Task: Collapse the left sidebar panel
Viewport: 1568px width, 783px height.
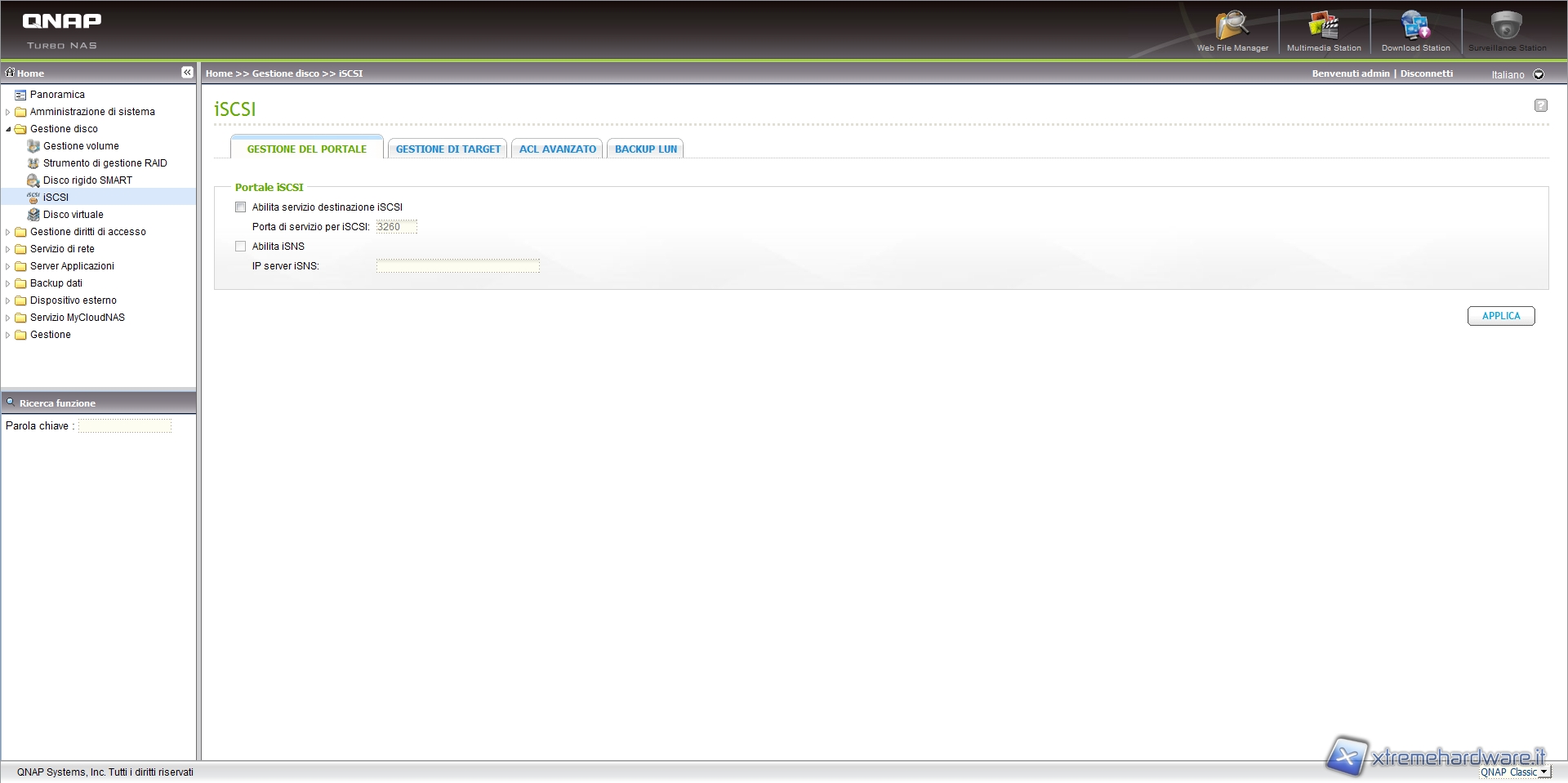Action: point(187,73)
